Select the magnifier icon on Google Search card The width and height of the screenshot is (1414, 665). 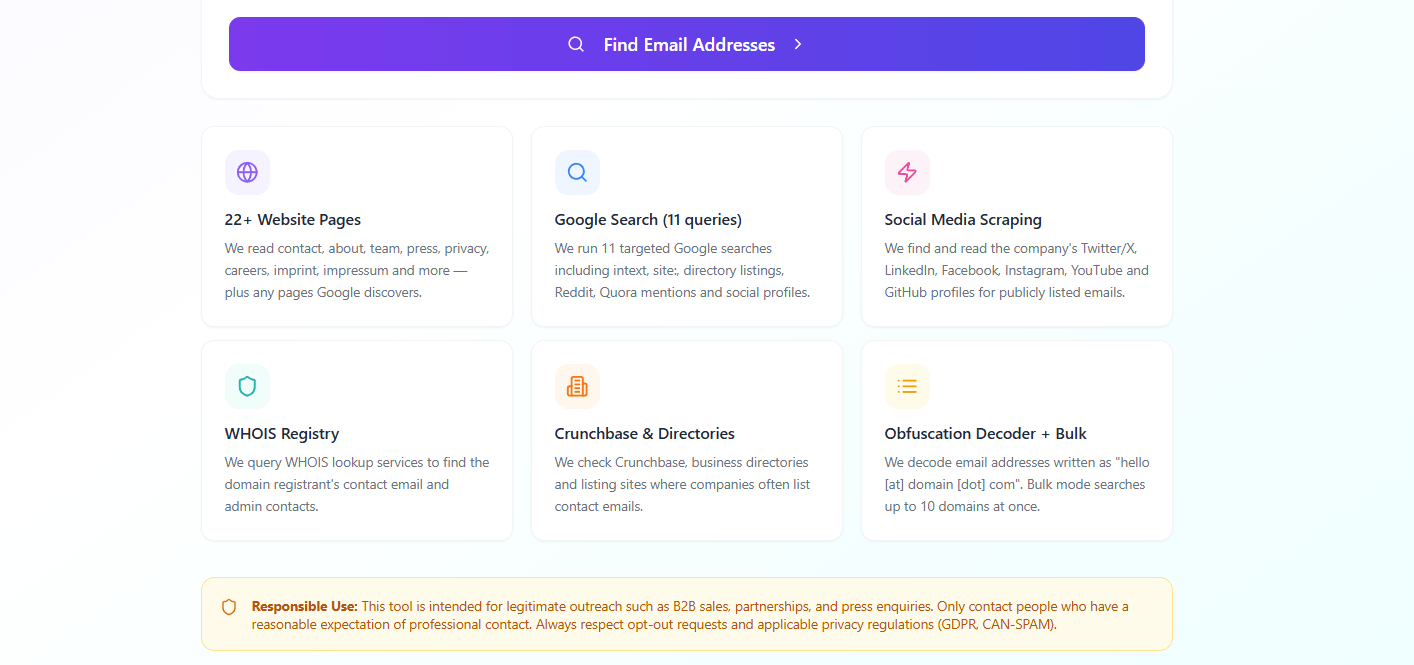[577, 172]
